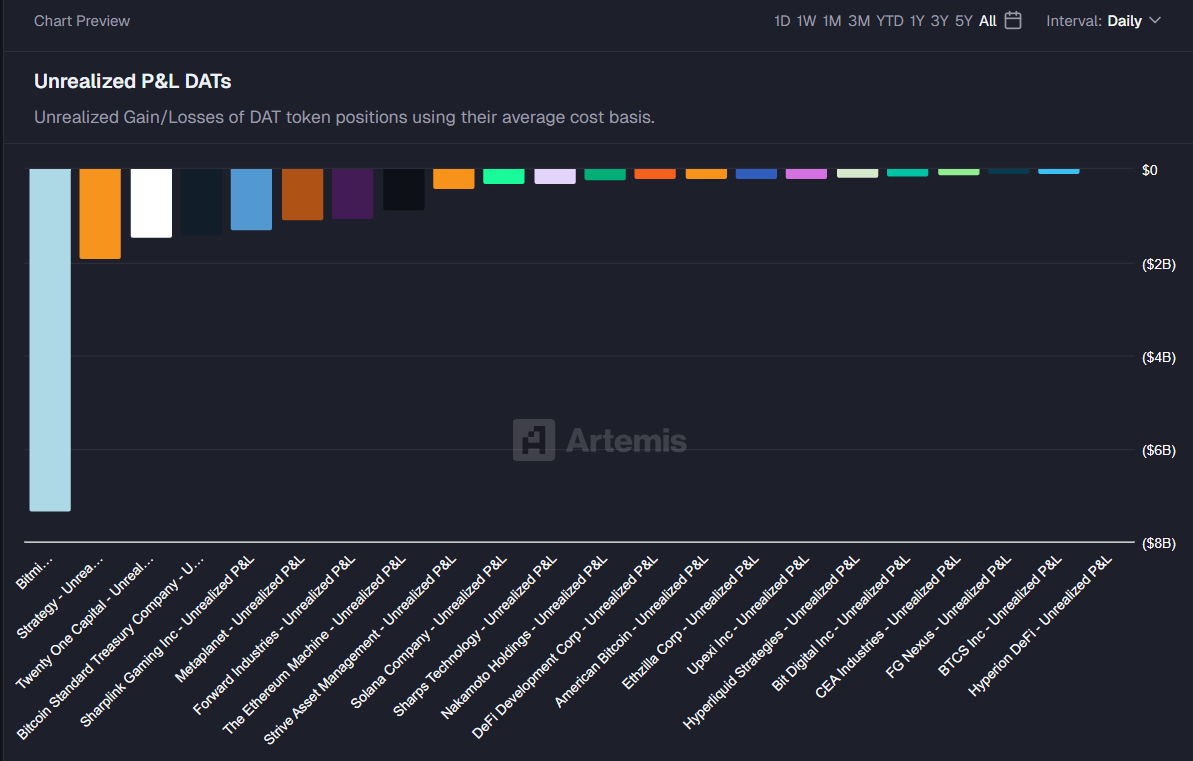Click the light blue Bitmine bar
Viewport: 1193px width, 761px height.
50,340
